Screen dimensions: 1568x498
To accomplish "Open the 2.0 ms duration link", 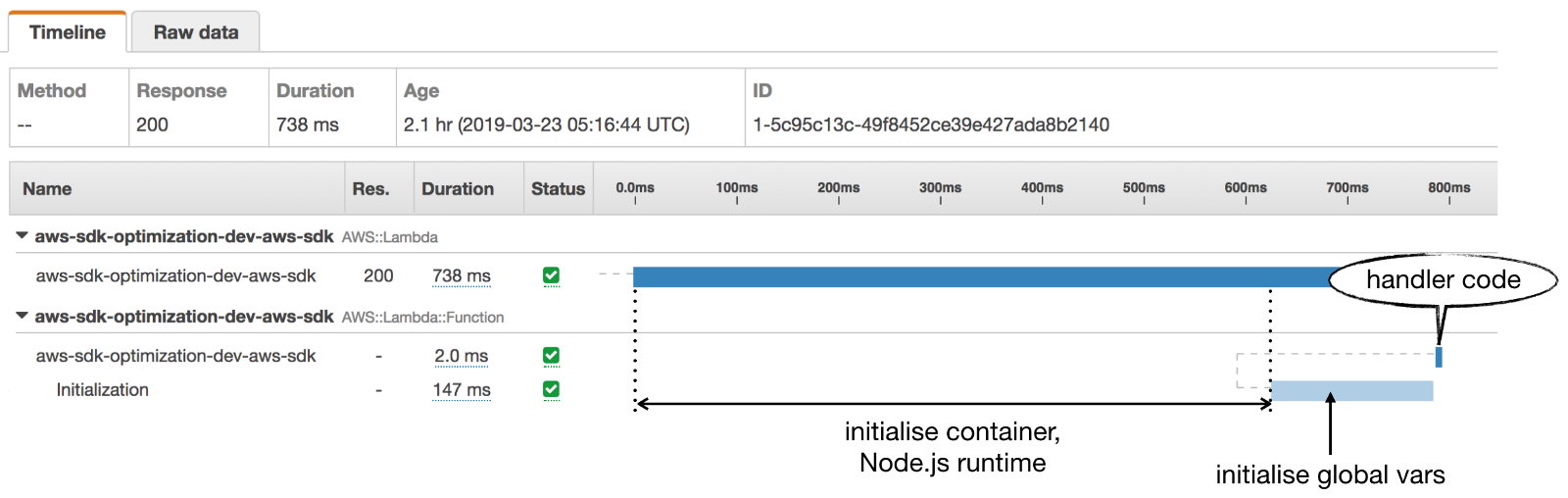I will (461, 356).
